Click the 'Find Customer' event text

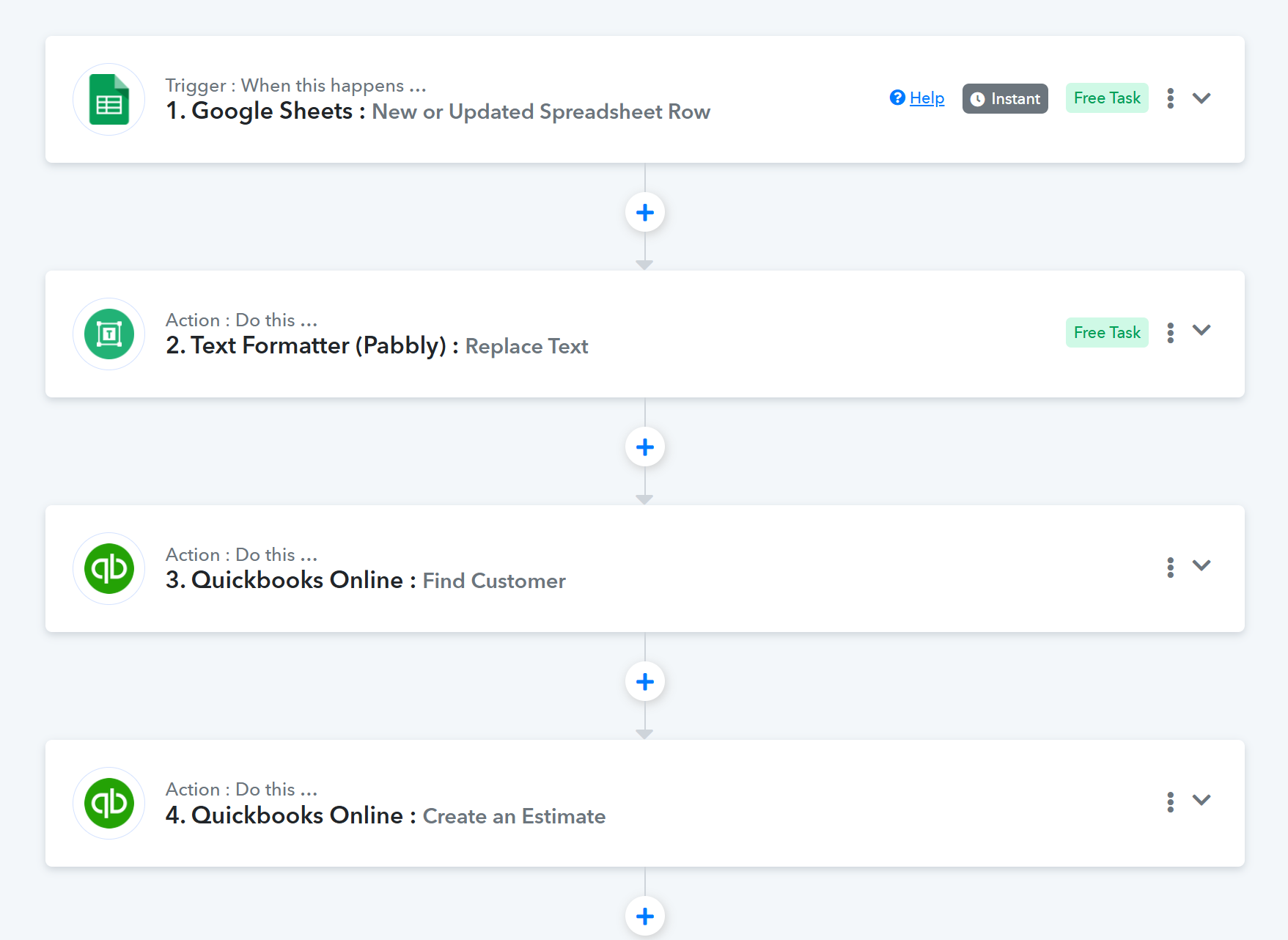(x=494, y=581)
